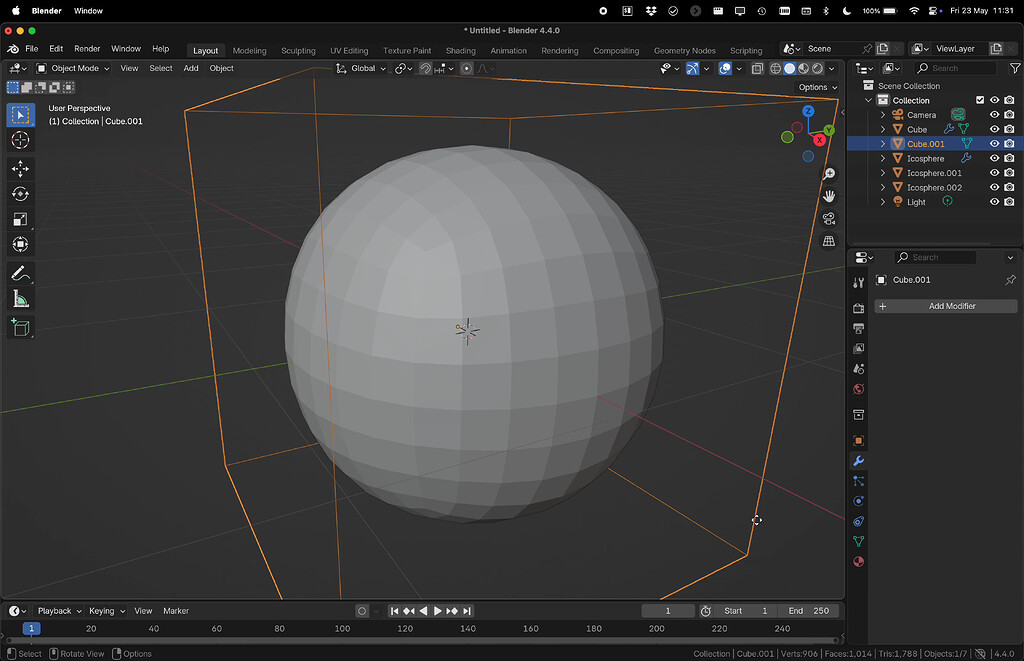Open the World properties tab
Screen dimensions: 1024x661
pos(859,389)
